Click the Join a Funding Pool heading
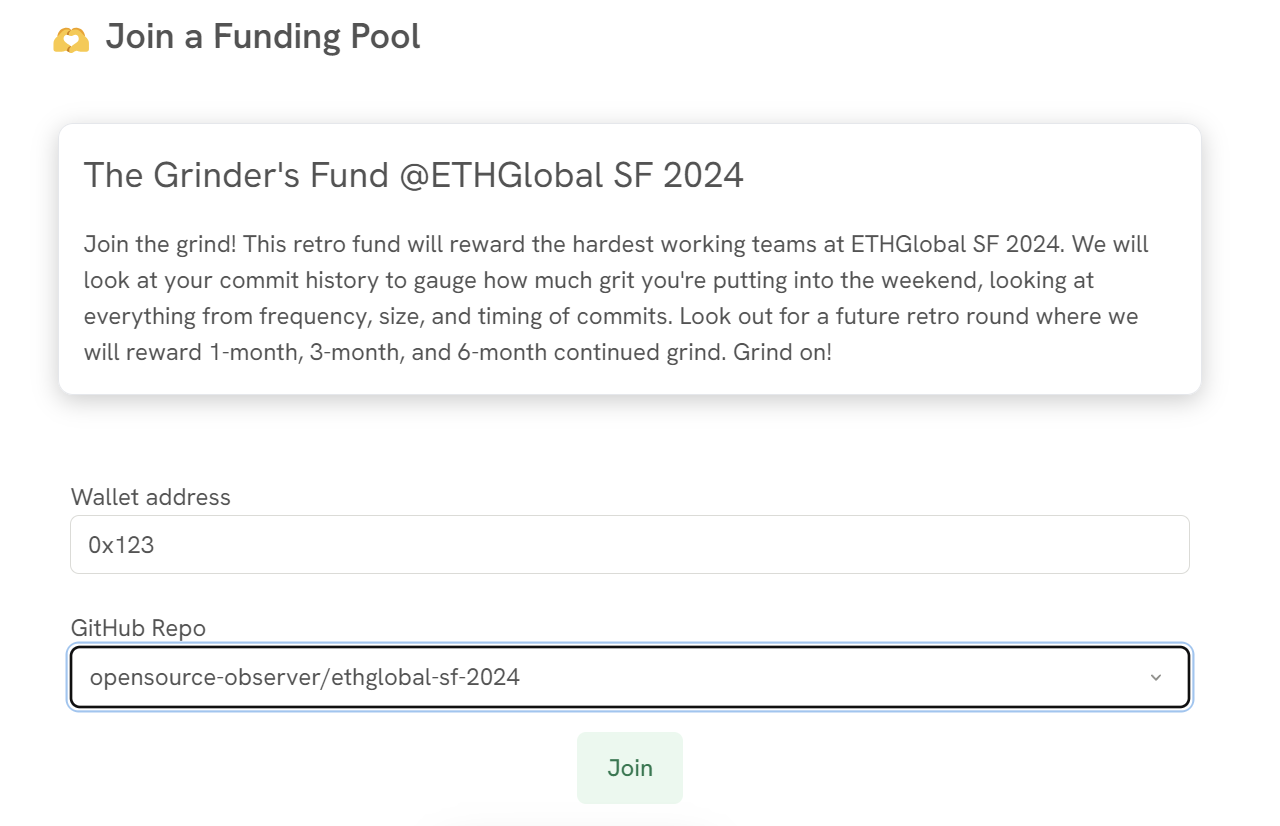Image resolution: width=1280 pixels, height=826 pixels. tap(263, 37)
